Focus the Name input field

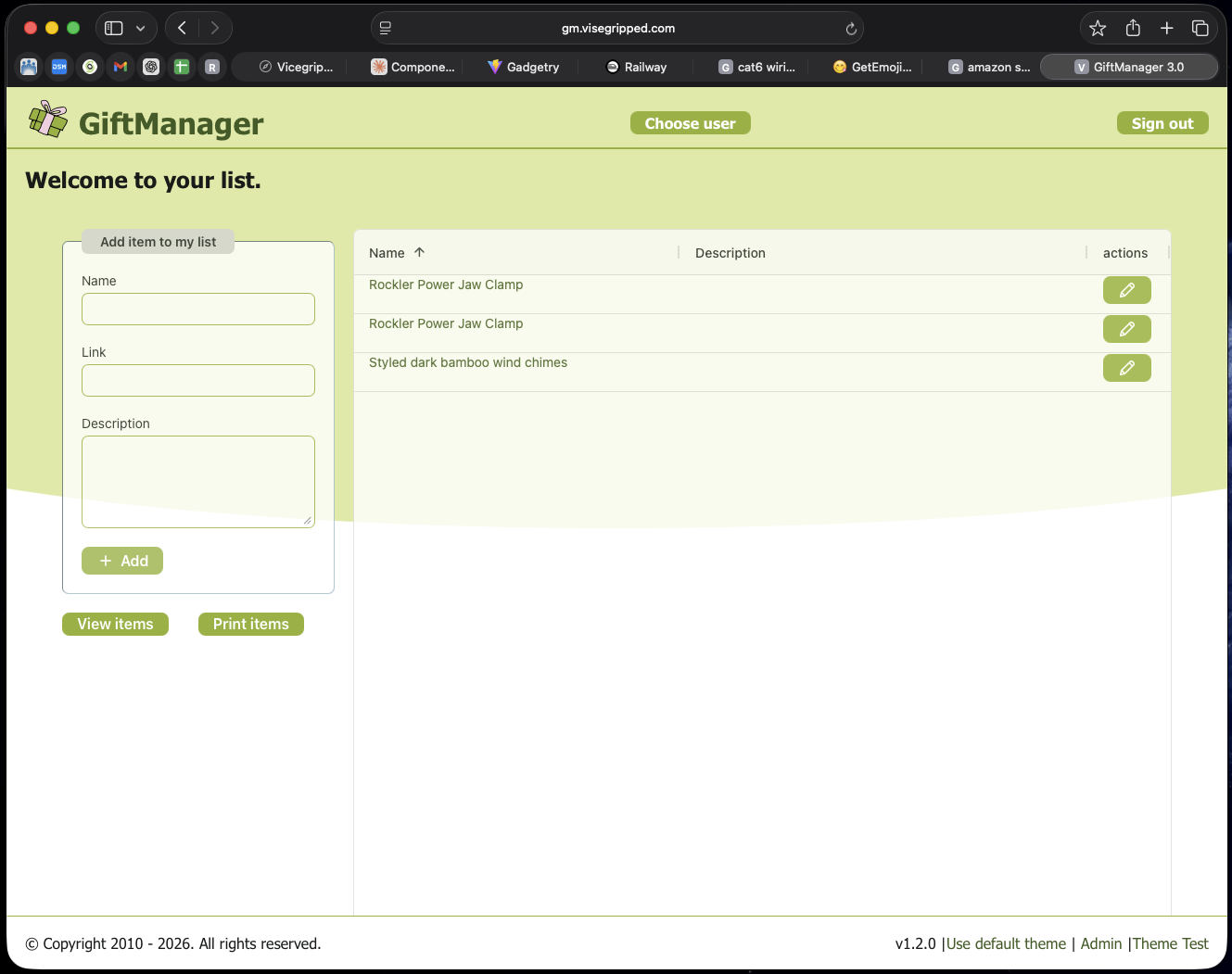(x=198, y=309)
